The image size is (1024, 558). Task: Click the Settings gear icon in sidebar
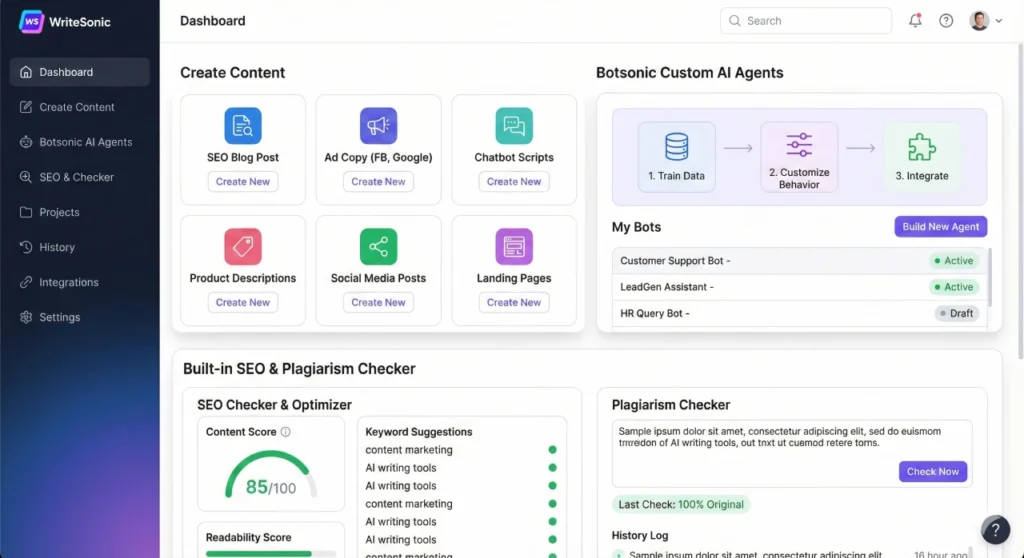point(25,317)
